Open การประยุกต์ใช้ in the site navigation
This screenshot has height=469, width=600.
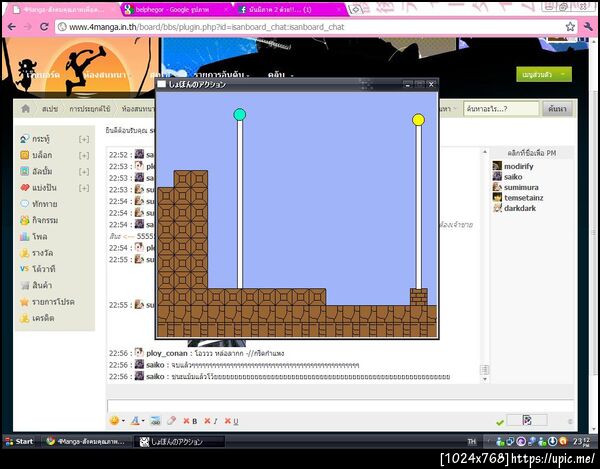click(90, 109)
